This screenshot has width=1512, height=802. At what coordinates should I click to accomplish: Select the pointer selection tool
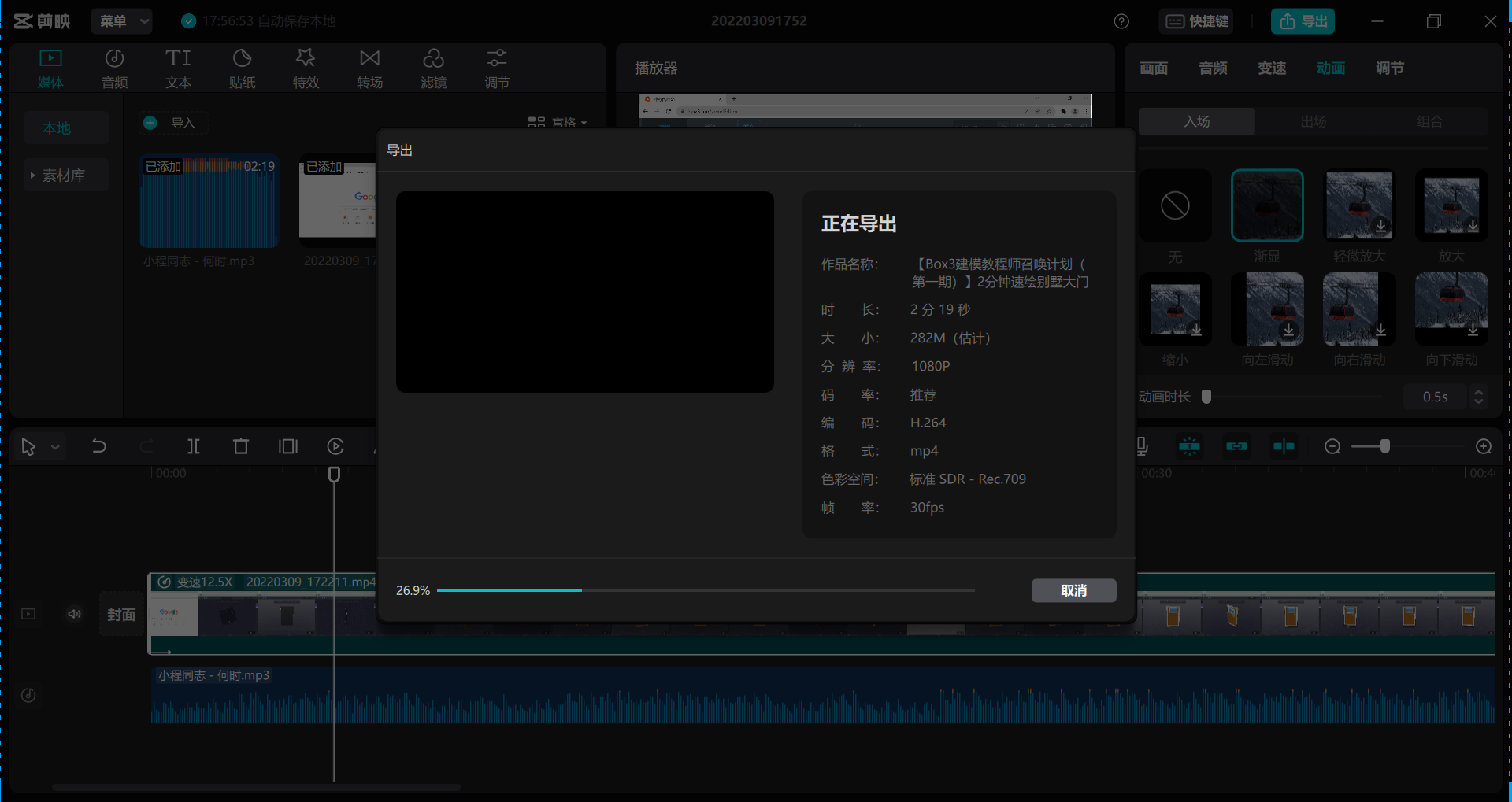click(x=28, y=447)
